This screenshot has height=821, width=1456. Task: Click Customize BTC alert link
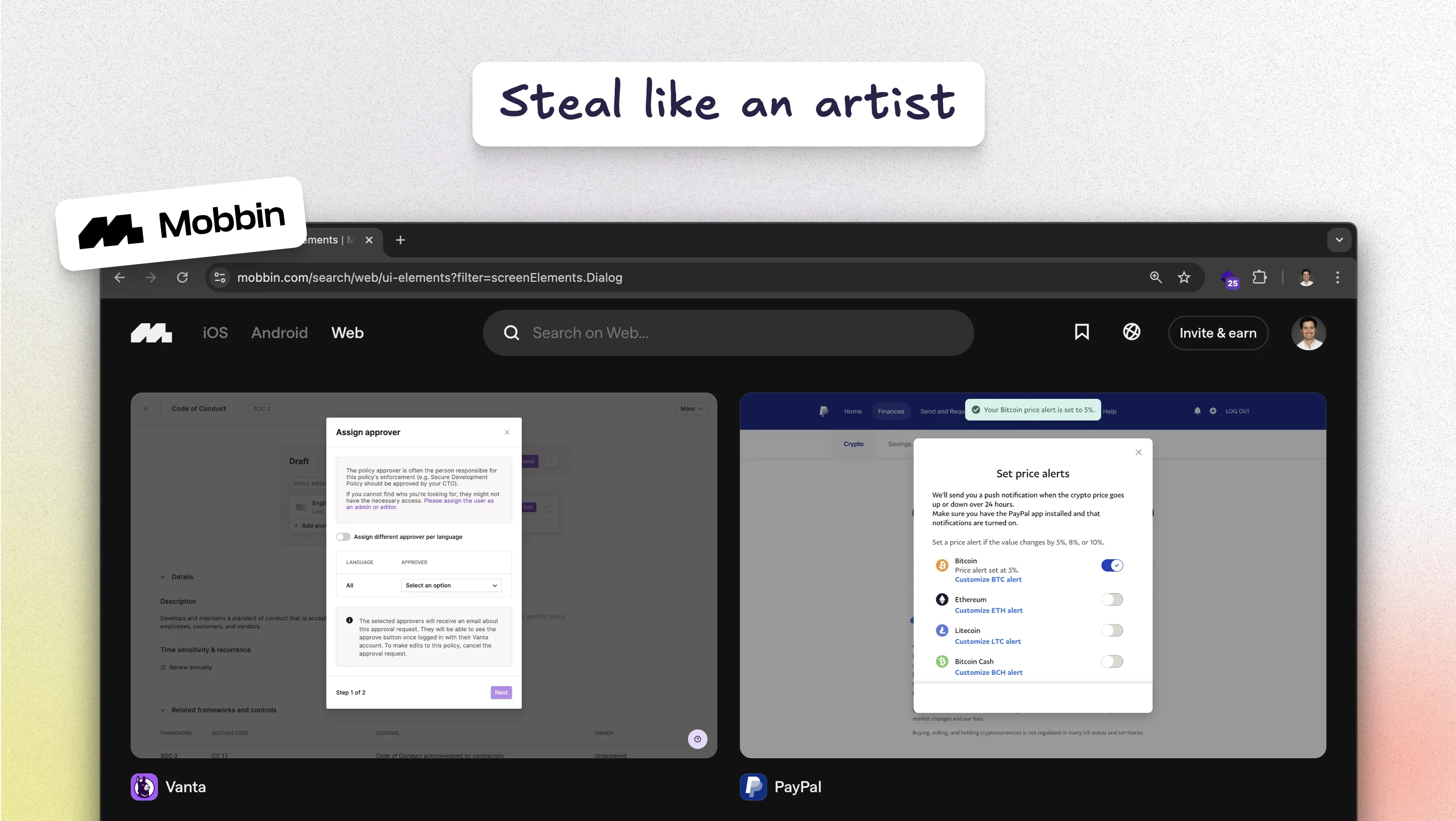pyautogui.click(x=988, y=580)
